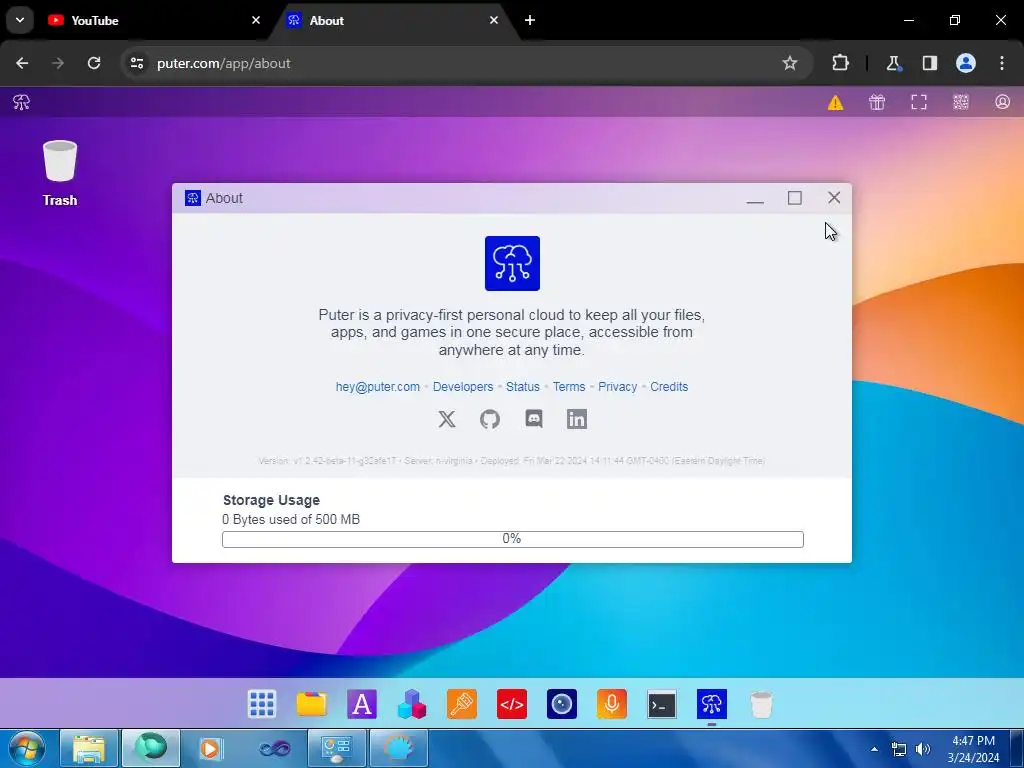Click the large Puter logo in About window
1024x768 pixels.
512,263
